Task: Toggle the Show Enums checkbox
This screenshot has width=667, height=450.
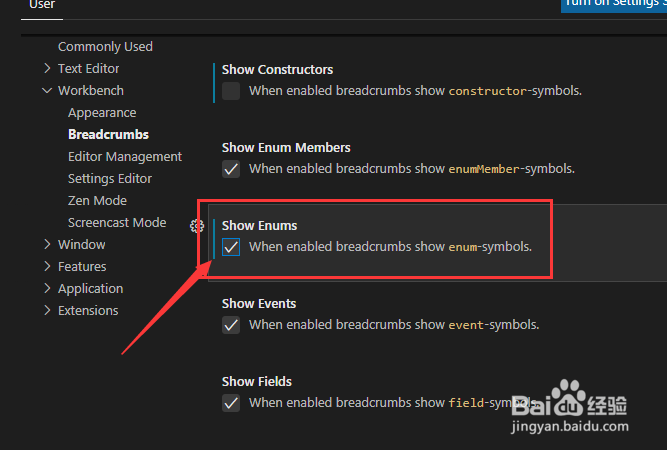Action: (x=231, y=247)
